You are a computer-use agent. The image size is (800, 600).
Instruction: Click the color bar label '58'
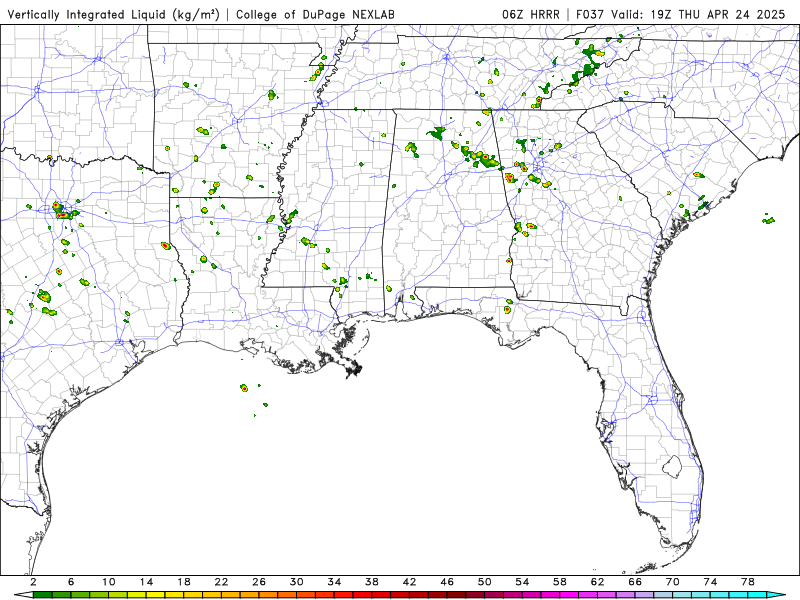coord(560,582)
